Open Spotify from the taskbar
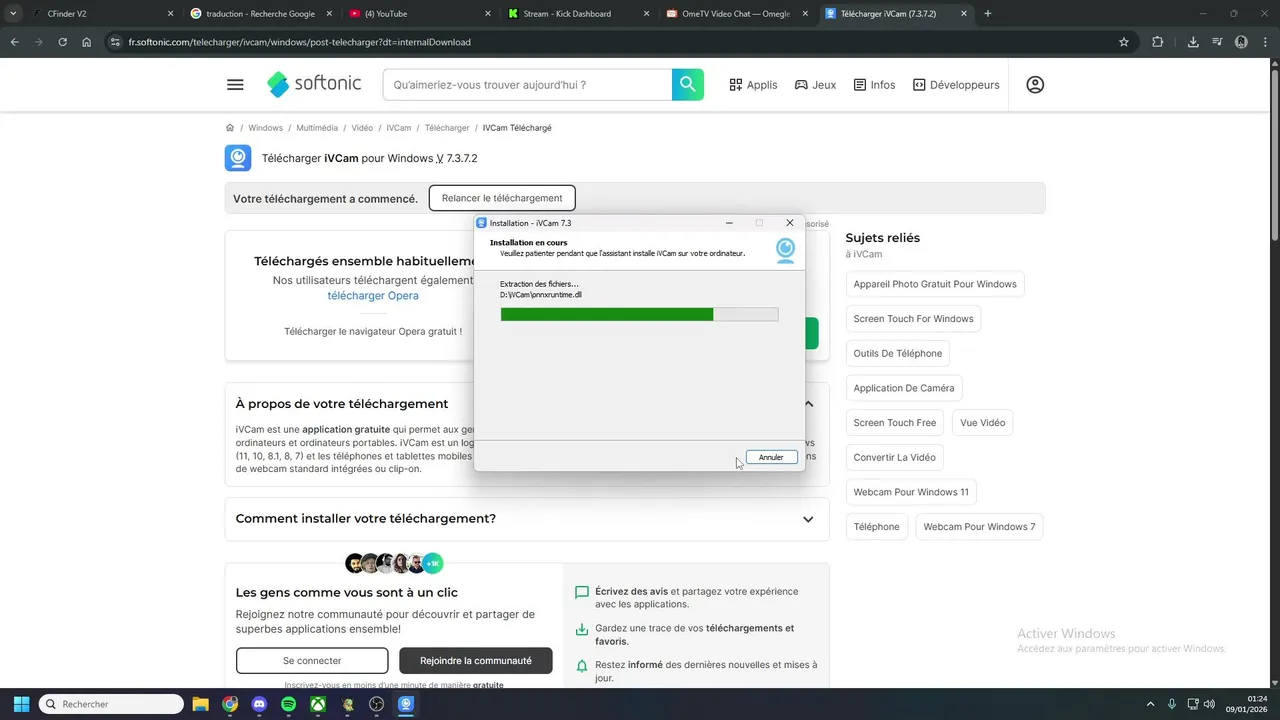 tap(288, 704)
